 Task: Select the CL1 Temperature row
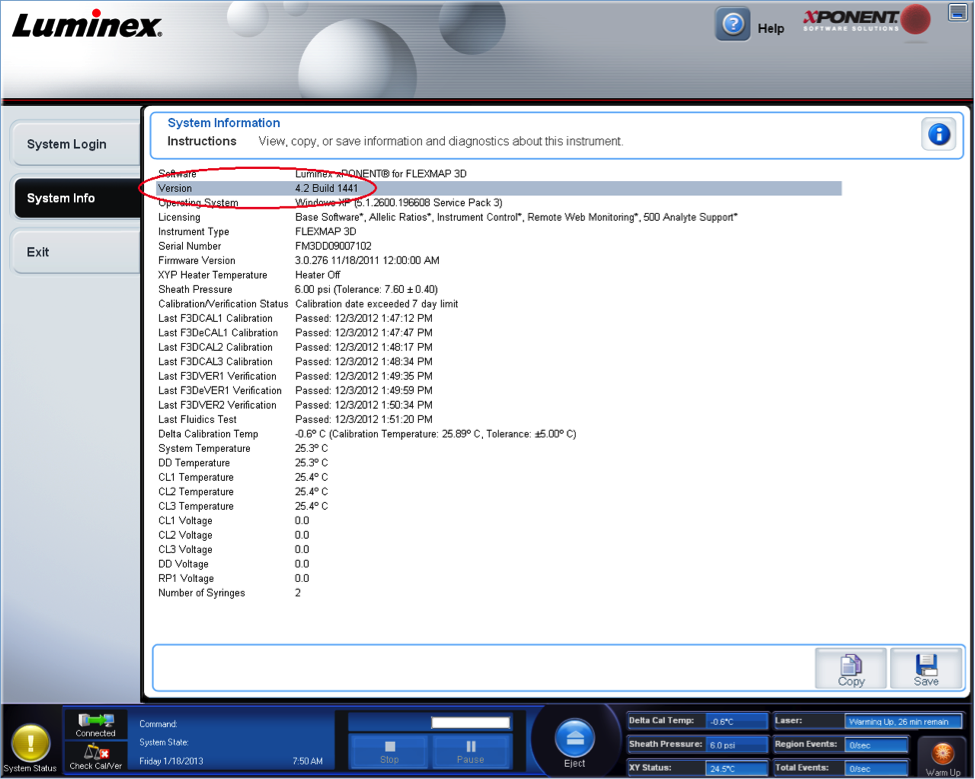(x=499, y=477)
